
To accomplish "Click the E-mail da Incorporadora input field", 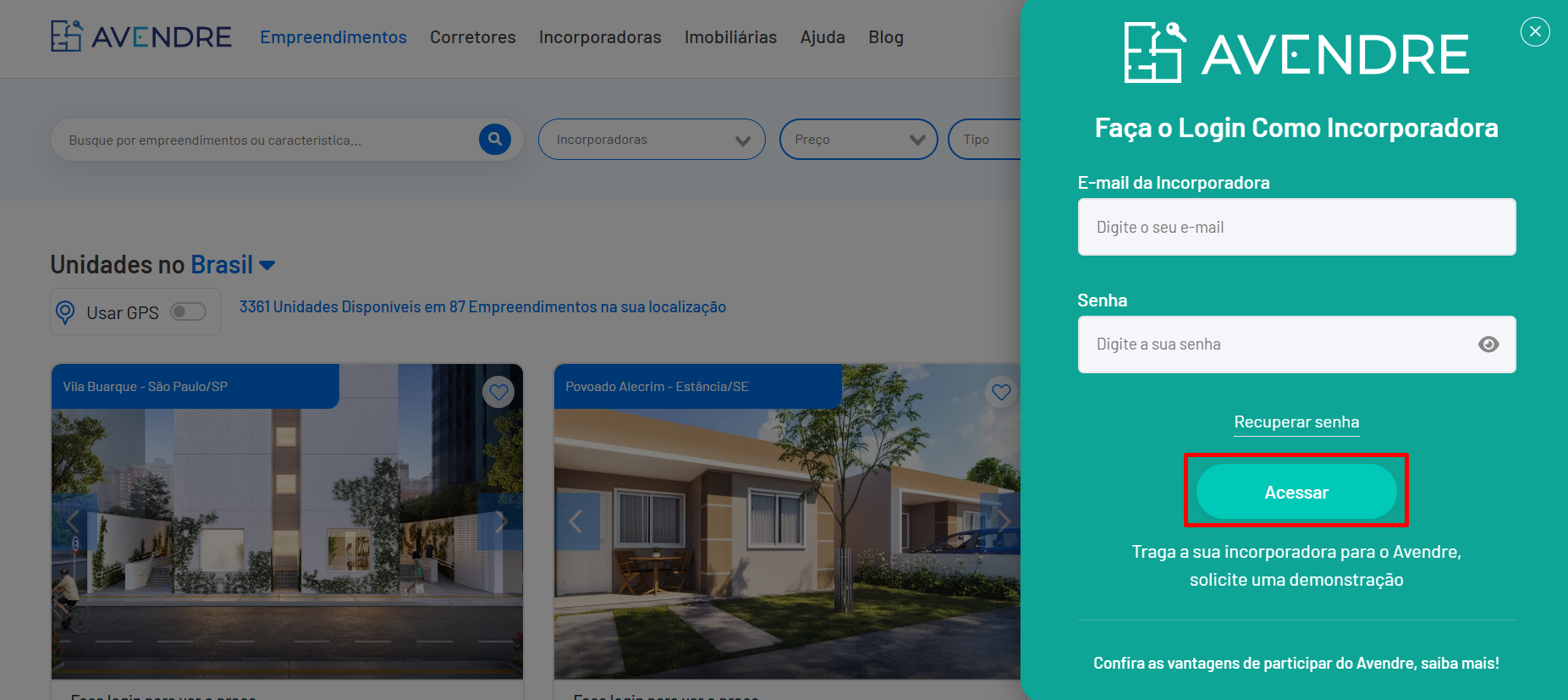I will [1296, 227].
